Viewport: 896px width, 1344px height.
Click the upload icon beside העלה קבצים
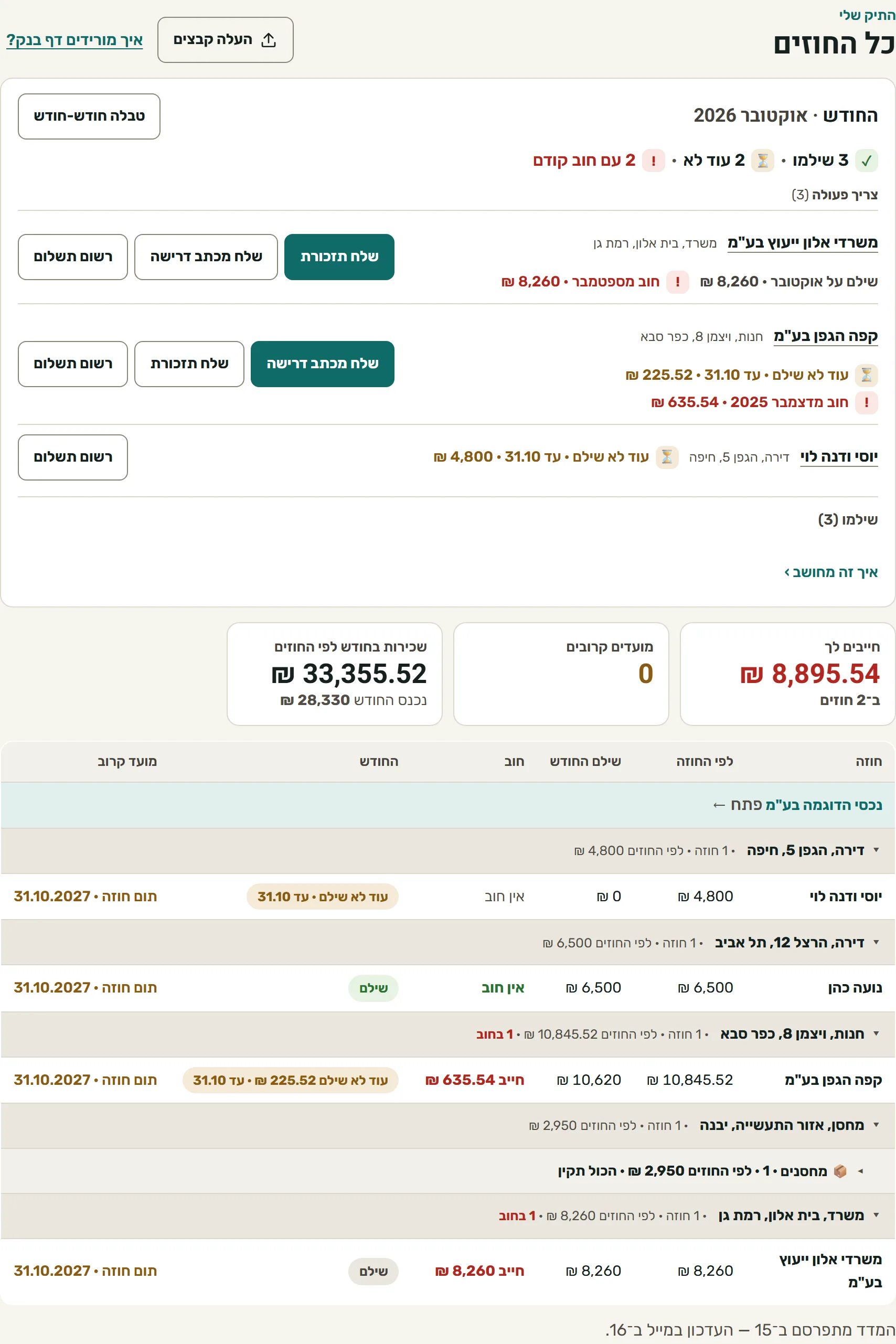point(269,40)
